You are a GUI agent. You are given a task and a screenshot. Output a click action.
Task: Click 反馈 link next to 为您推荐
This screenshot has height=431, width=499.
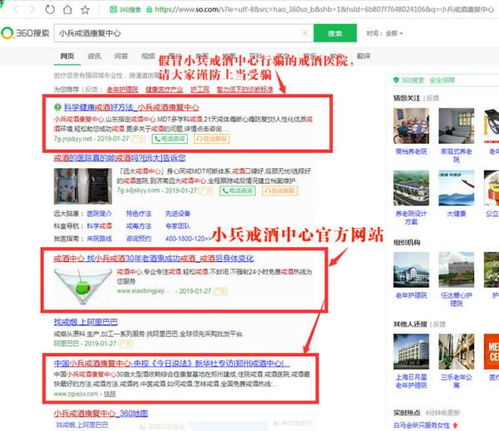92,89
